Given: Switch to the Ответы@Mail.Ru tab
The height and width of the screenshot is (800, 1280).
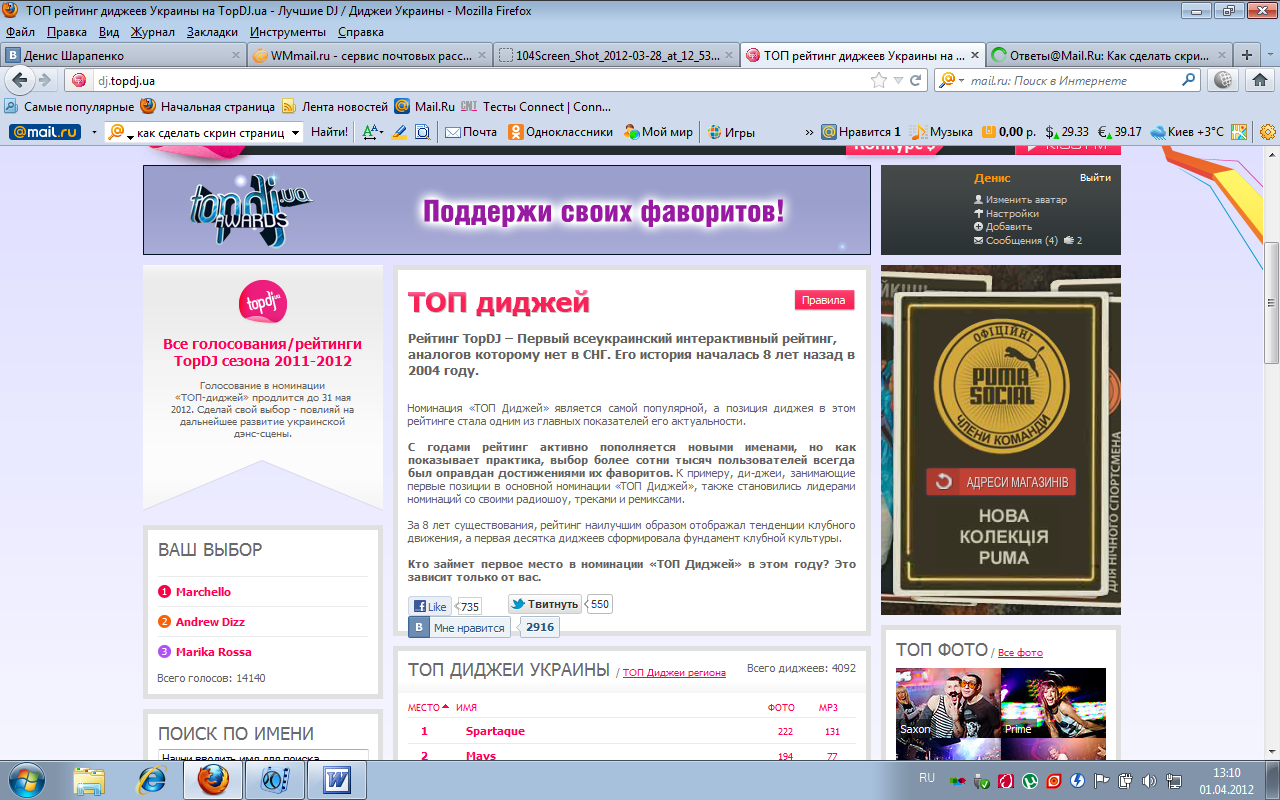Looking at the screenshot, I should click(x=1109, y=55).
